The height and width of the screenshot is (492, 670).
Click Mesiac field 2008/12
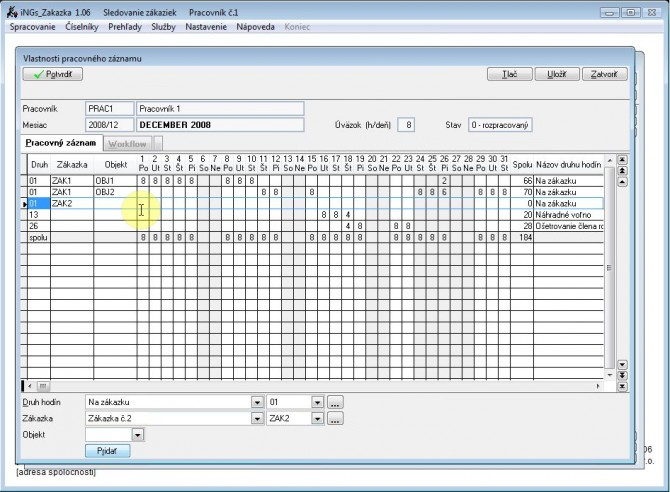click(x=109, y=125)
